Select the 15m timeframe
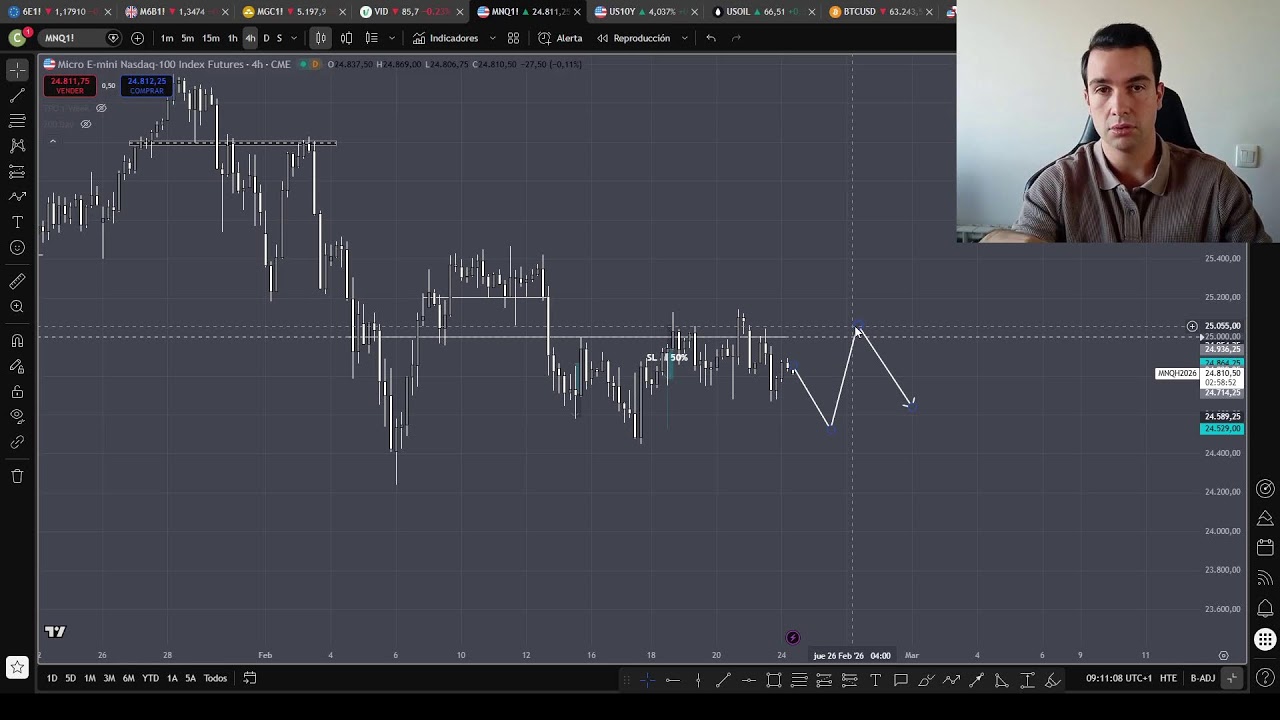1280x720 pixels. (211, 38)
